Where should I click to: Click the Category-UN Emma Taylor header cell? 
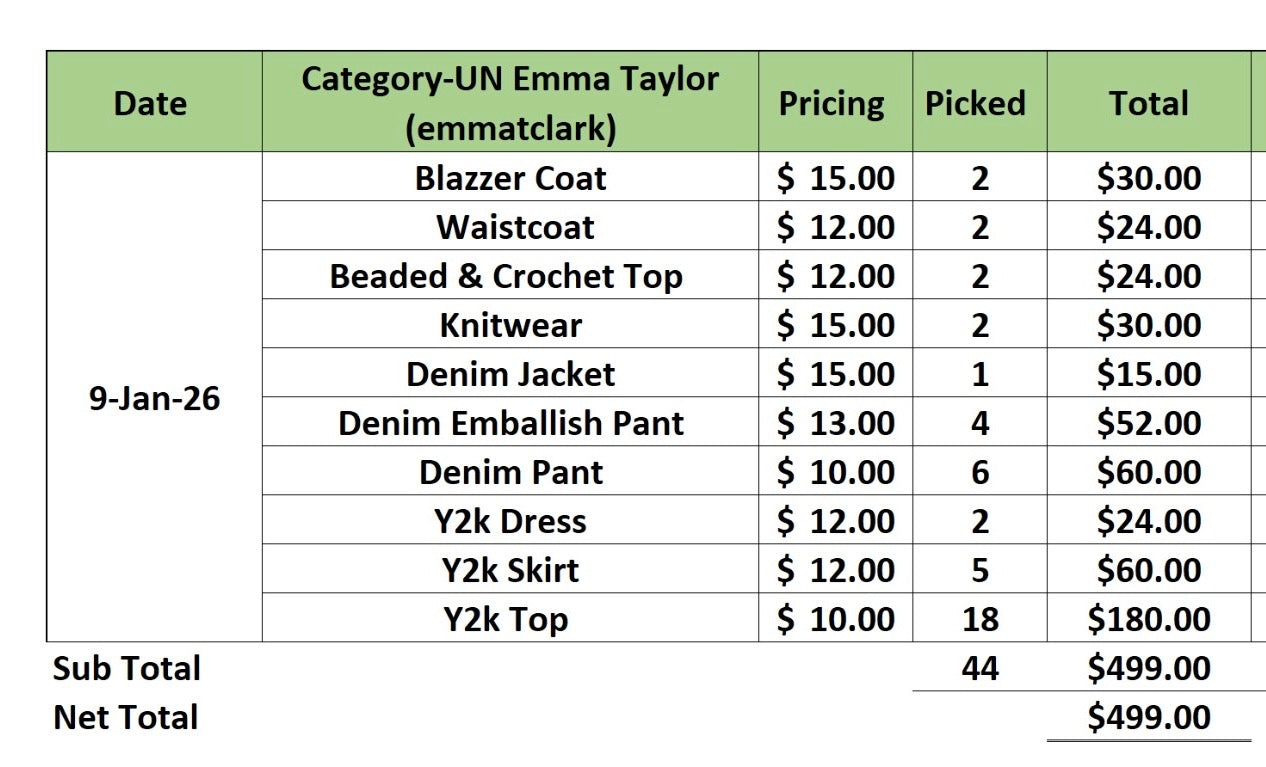510,102
